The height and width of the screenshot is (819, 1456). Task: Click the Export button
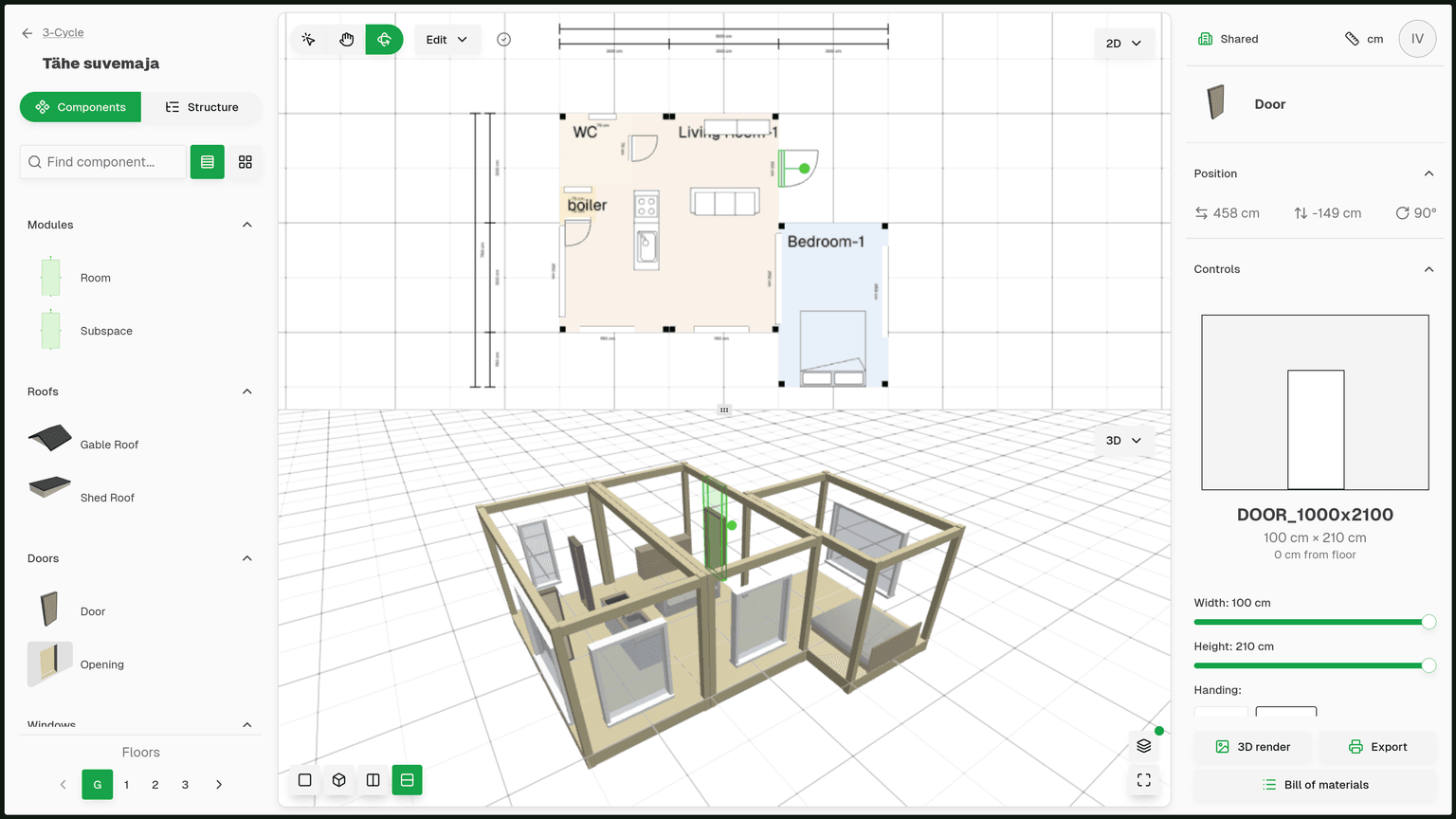click(1377, 746)
